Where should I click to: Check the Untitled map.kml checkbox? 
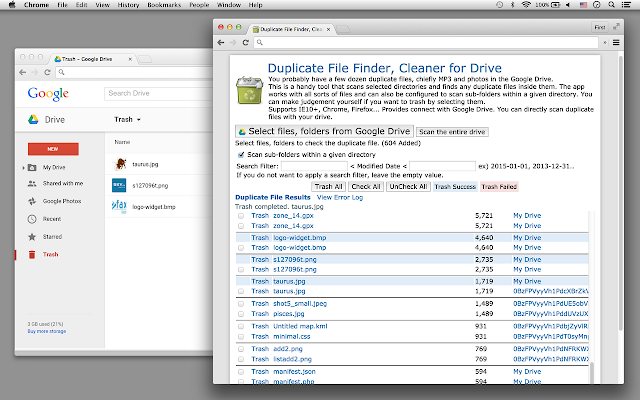pyautogui.click(x=241, y=327)
